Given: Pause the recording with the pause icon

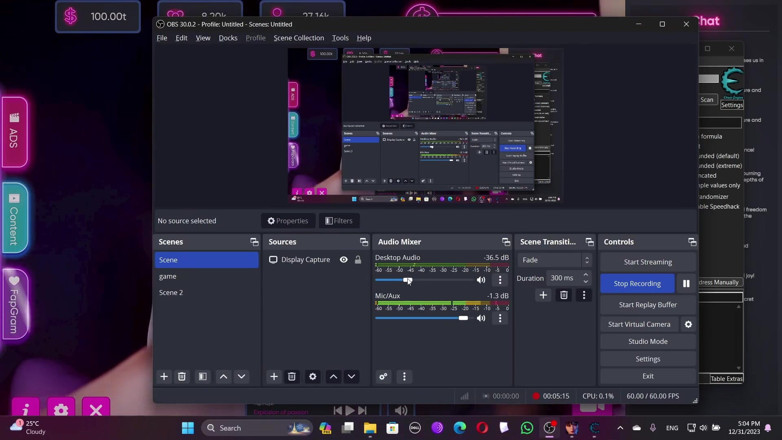Looking at the screenshot, I should (x=686, y=283).
